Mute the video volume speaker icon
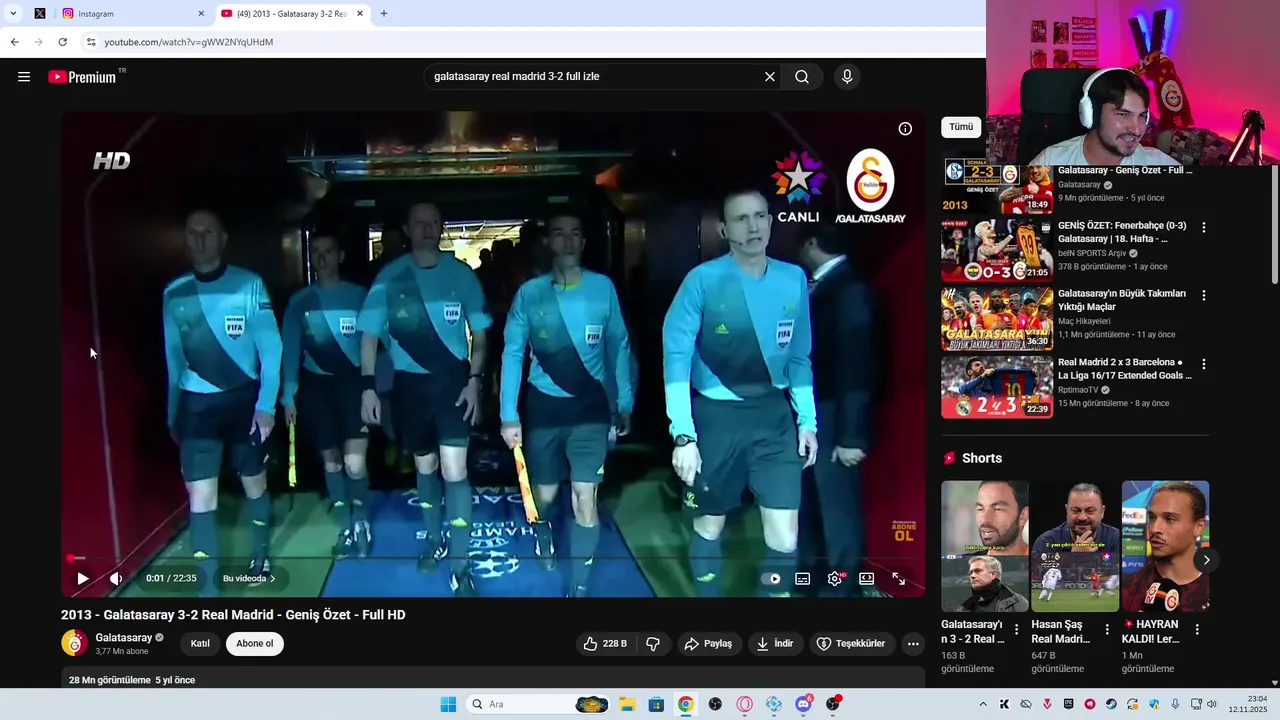This screenshot has height=720, width=1280. [x=116, y=578]
